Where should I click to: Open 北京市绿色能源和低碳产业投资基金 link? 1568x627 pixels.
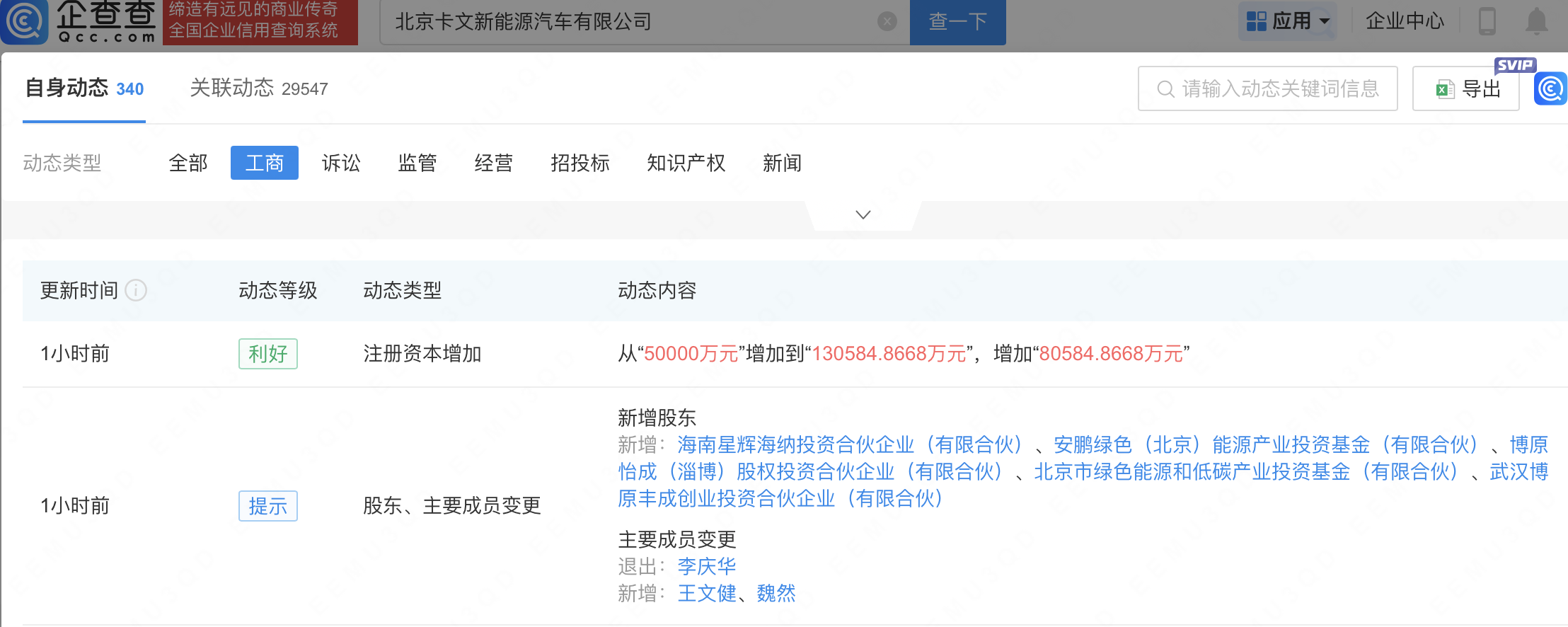click(x=1246, y=471)
